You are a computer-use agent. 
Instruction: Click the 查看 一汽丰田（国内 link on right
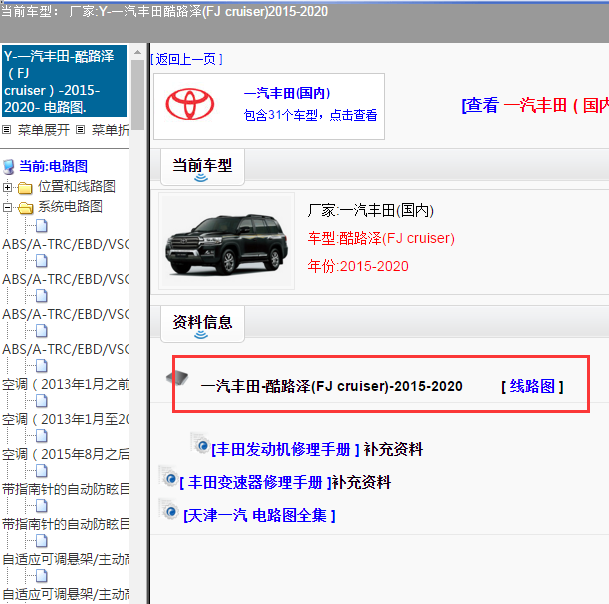(x=535, y=105)
